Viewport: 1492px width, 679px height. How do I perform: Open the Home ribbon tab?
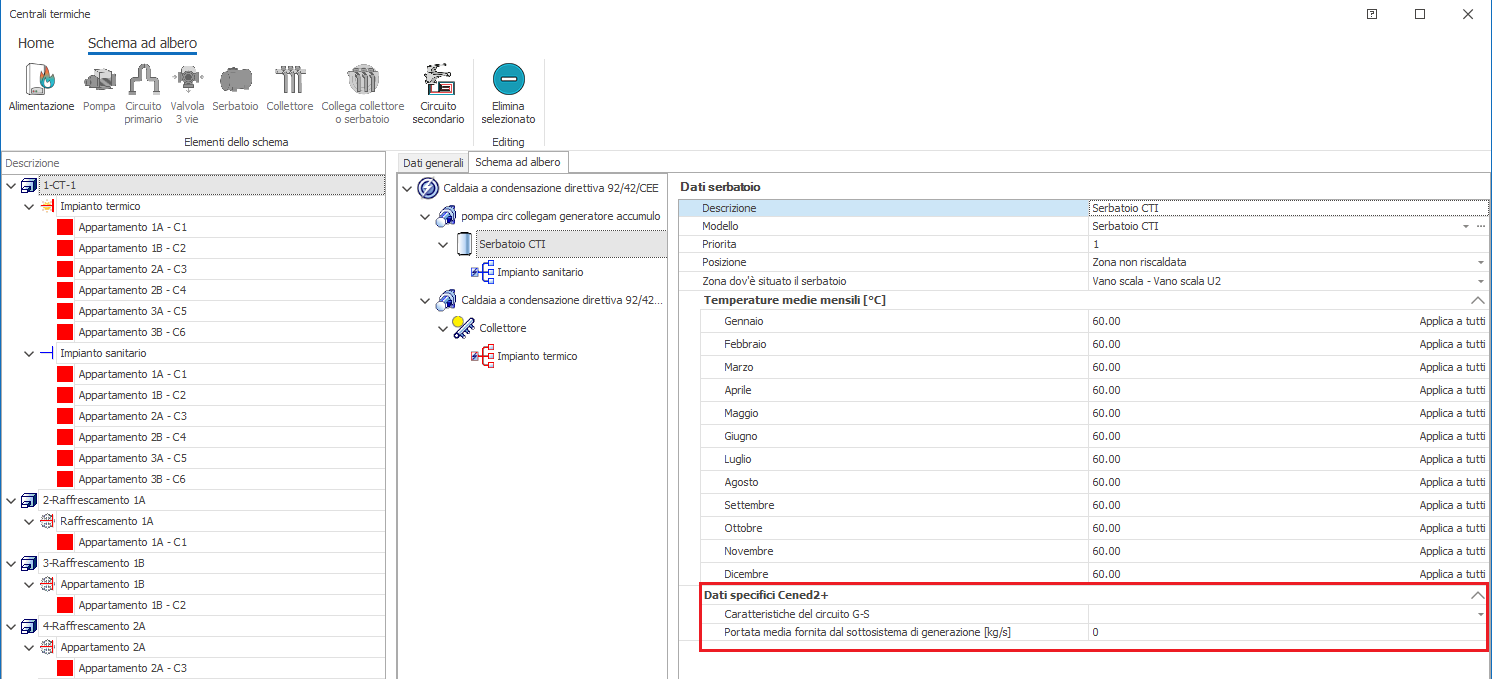click(36, 43)
